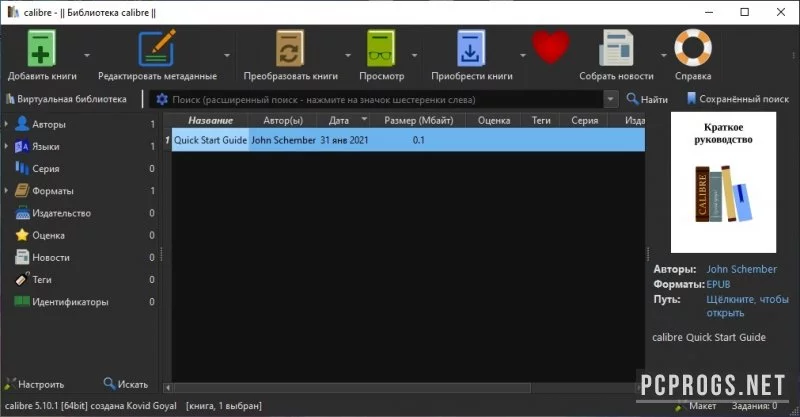This screenshot has height=417, width=800.
Task: Select Форматы category in tag browser
Action: 53,191
